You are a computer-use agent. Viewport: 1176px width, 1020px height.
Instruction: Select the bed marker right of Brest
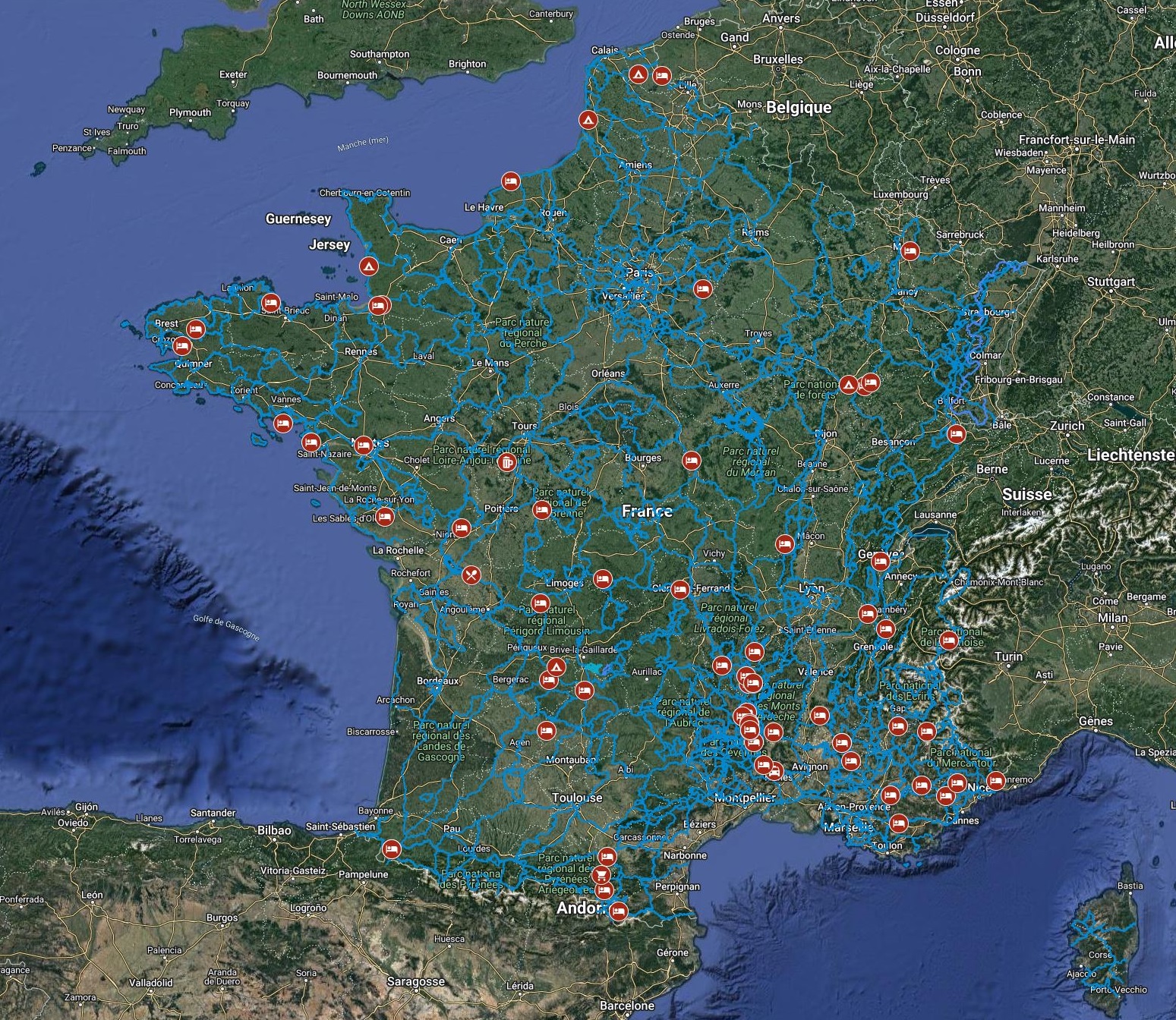pos(196,329)
